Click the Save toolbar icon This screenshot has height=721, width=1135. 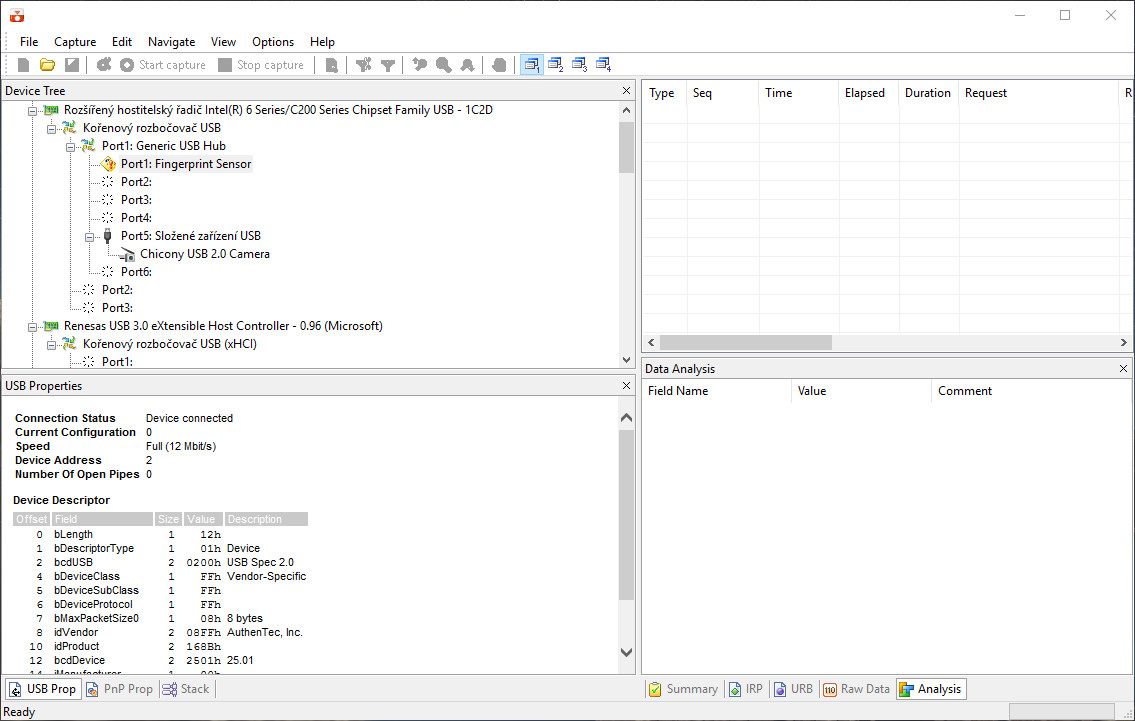72,65
